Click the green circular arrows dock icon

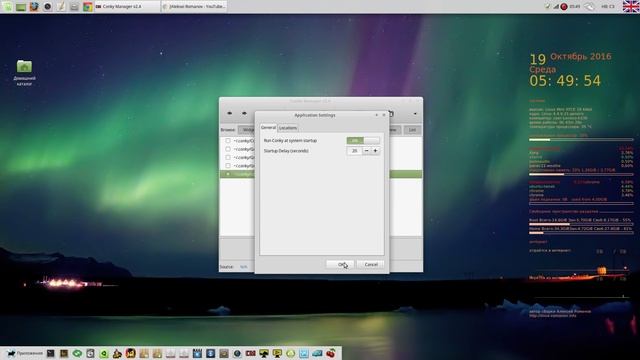77,353
